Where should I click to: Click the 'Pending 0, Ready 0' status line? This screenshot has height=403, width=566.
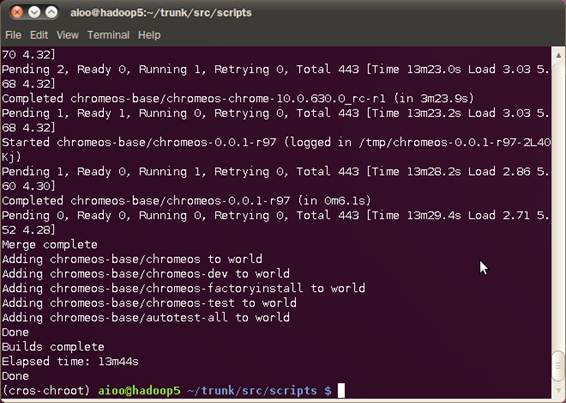(276, 215)
